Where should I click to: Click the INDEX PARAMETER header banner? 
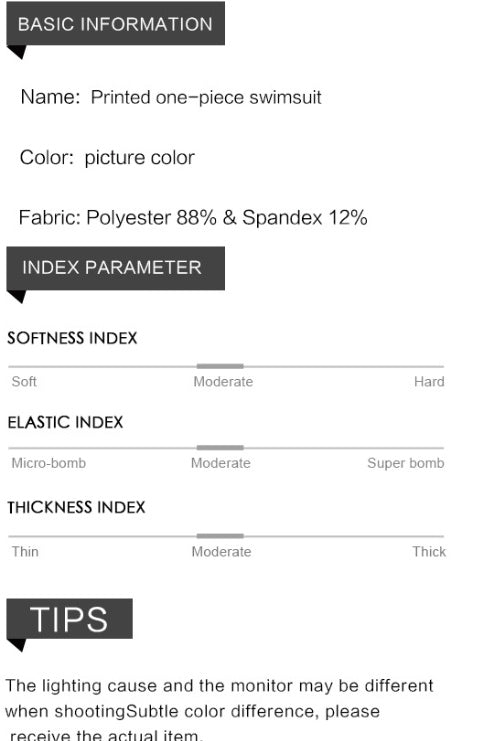(115, 268)
